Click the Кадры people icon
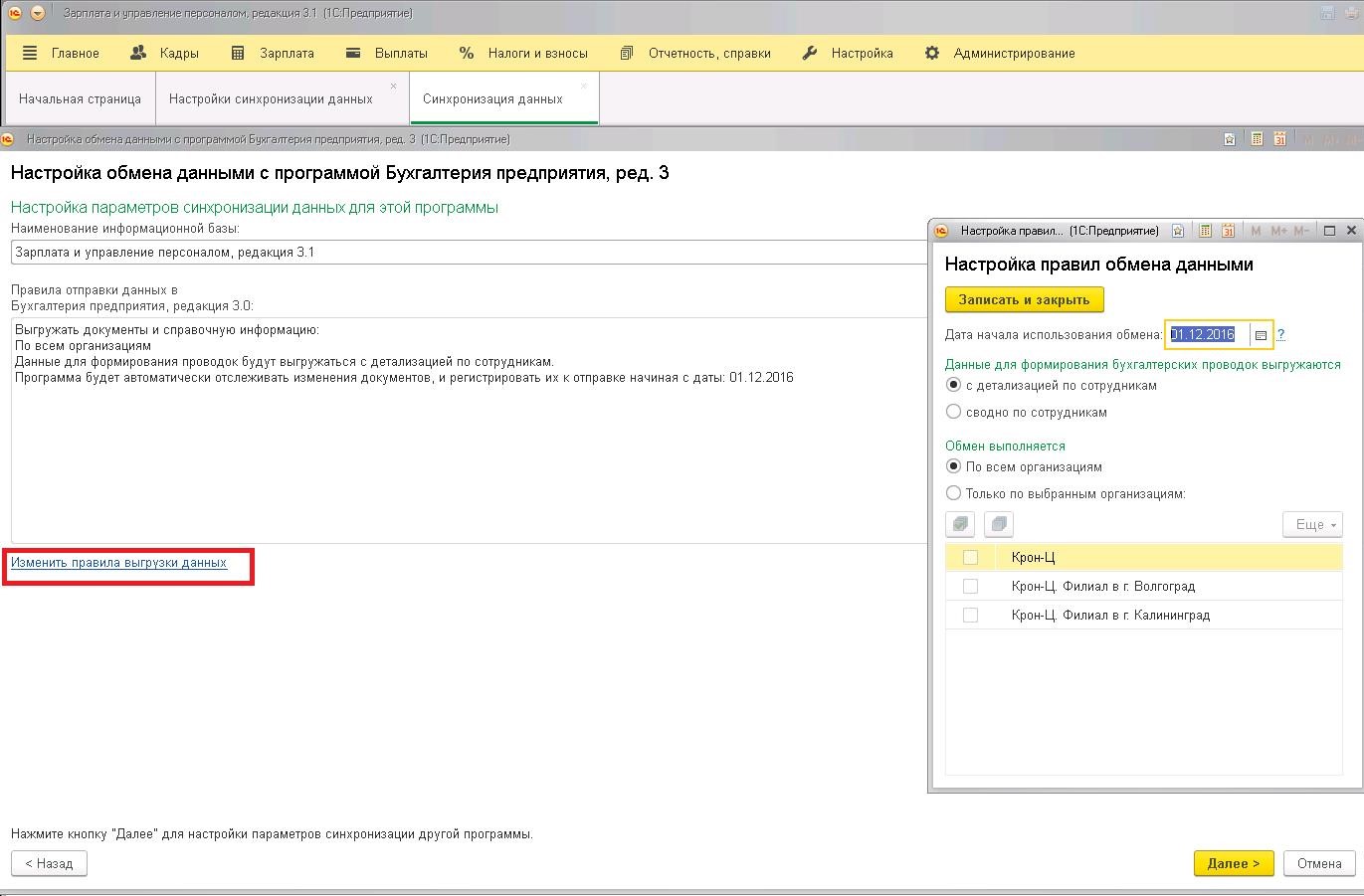Image resolution: width=1364 pixels, height=896 pixels. pyautogui.click(x=138, y=53)
